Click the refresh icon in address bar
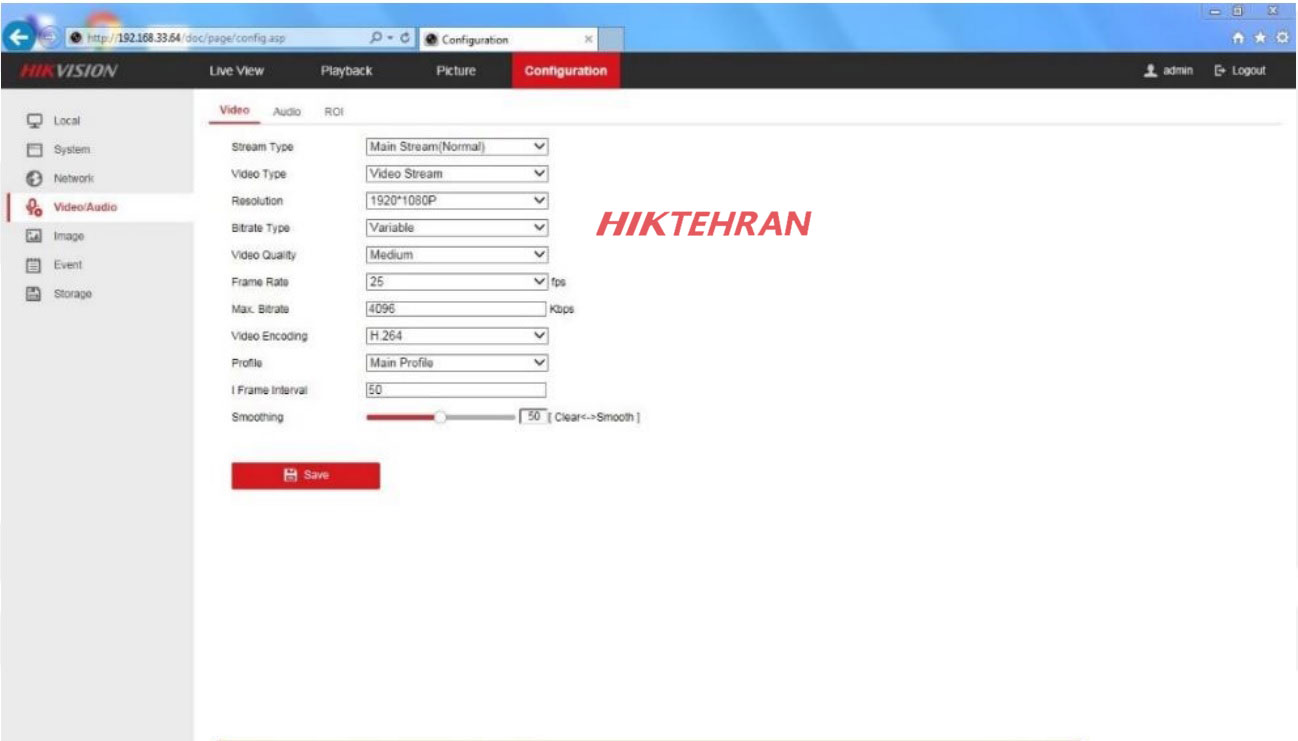This screenshot has width=1298, height=741. 405,39
